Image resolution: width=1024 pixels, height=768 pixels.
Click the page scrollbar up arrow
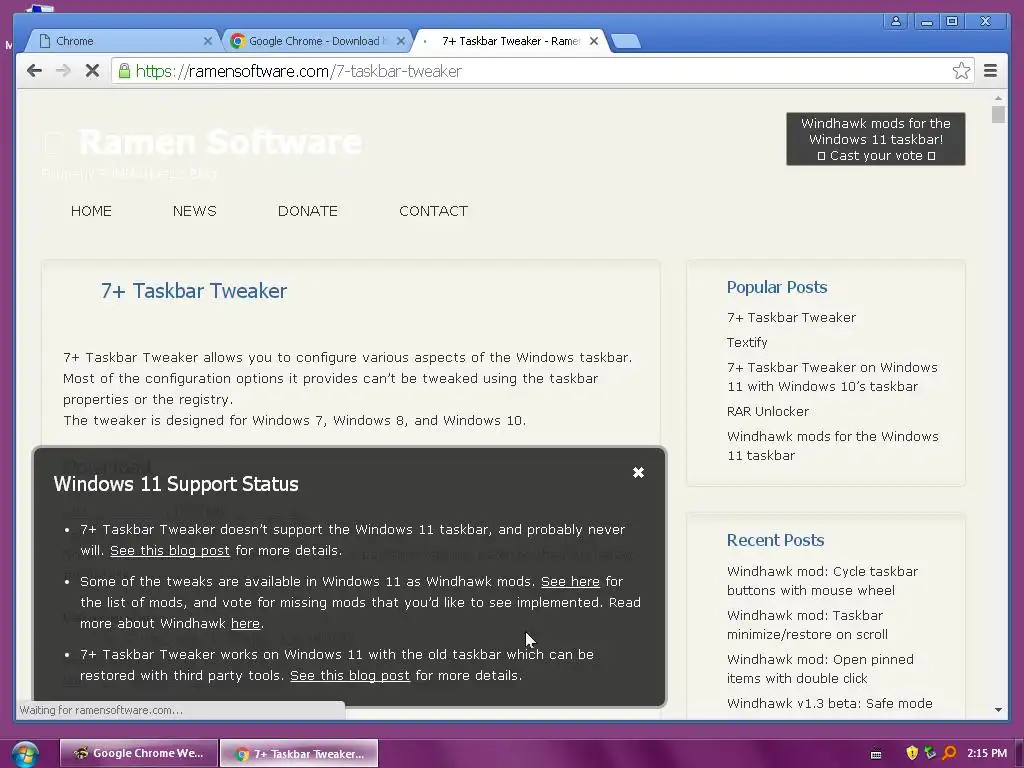[998, 98]
